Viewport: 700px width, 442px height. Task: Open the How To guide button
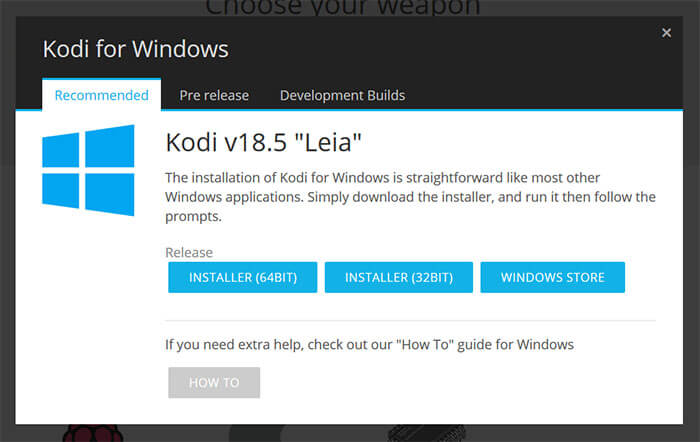[x=214, y=383]
